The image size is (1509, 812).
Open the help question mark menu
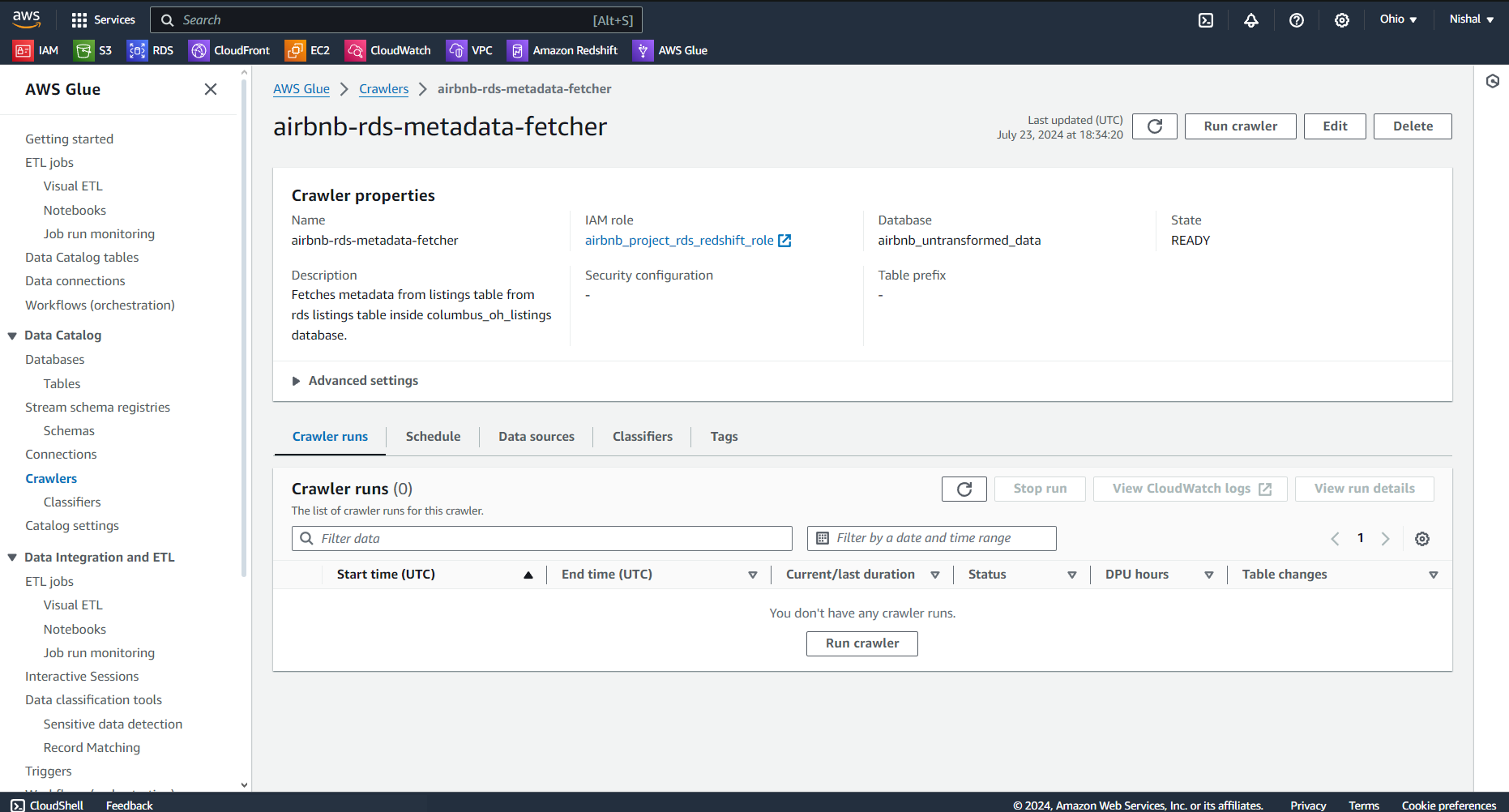(x=1297, y=20)
